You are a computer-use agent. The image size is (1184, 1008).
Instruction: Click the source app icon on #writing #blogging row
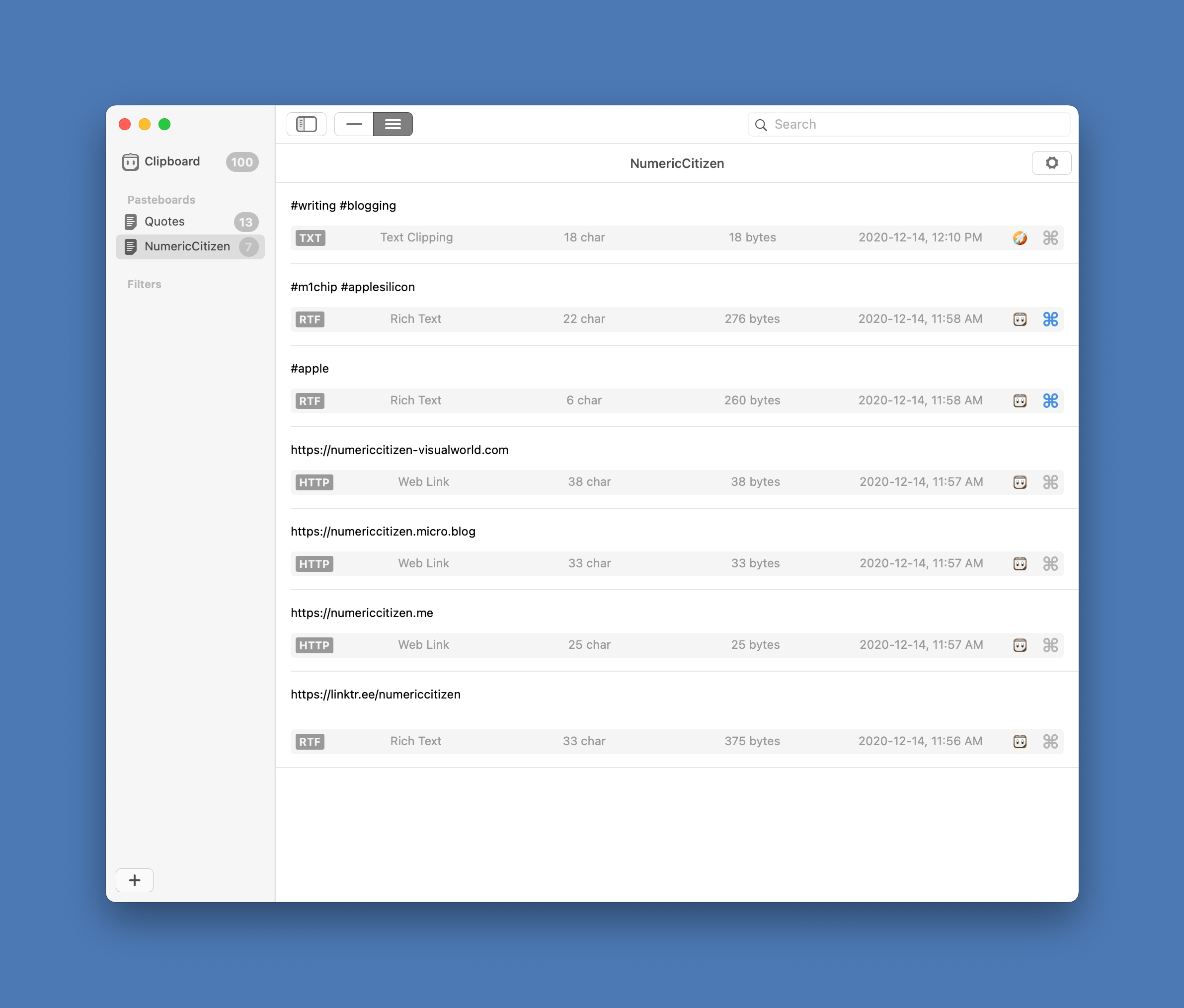pos(1020,237)
